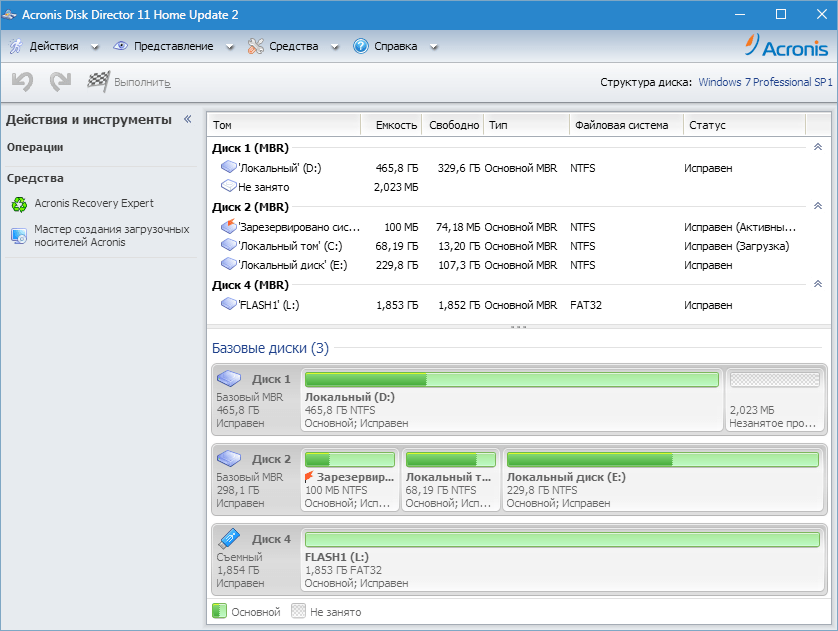Click the Не занято hatched legend swatch

[298, 611]
